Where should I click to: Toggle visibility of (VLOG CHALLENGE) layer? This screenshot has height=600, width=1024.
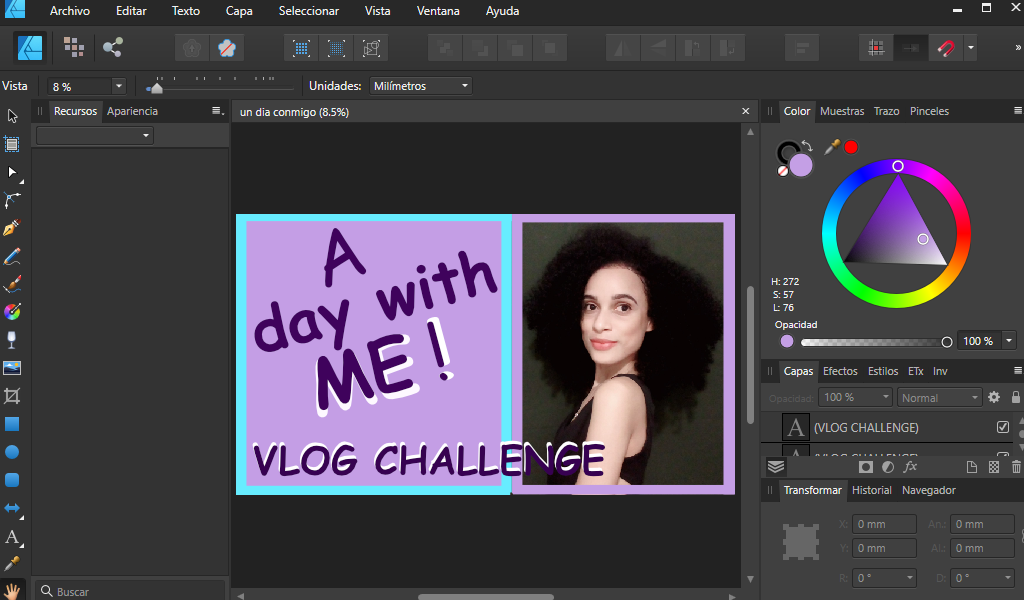(x=1003, y=427)
